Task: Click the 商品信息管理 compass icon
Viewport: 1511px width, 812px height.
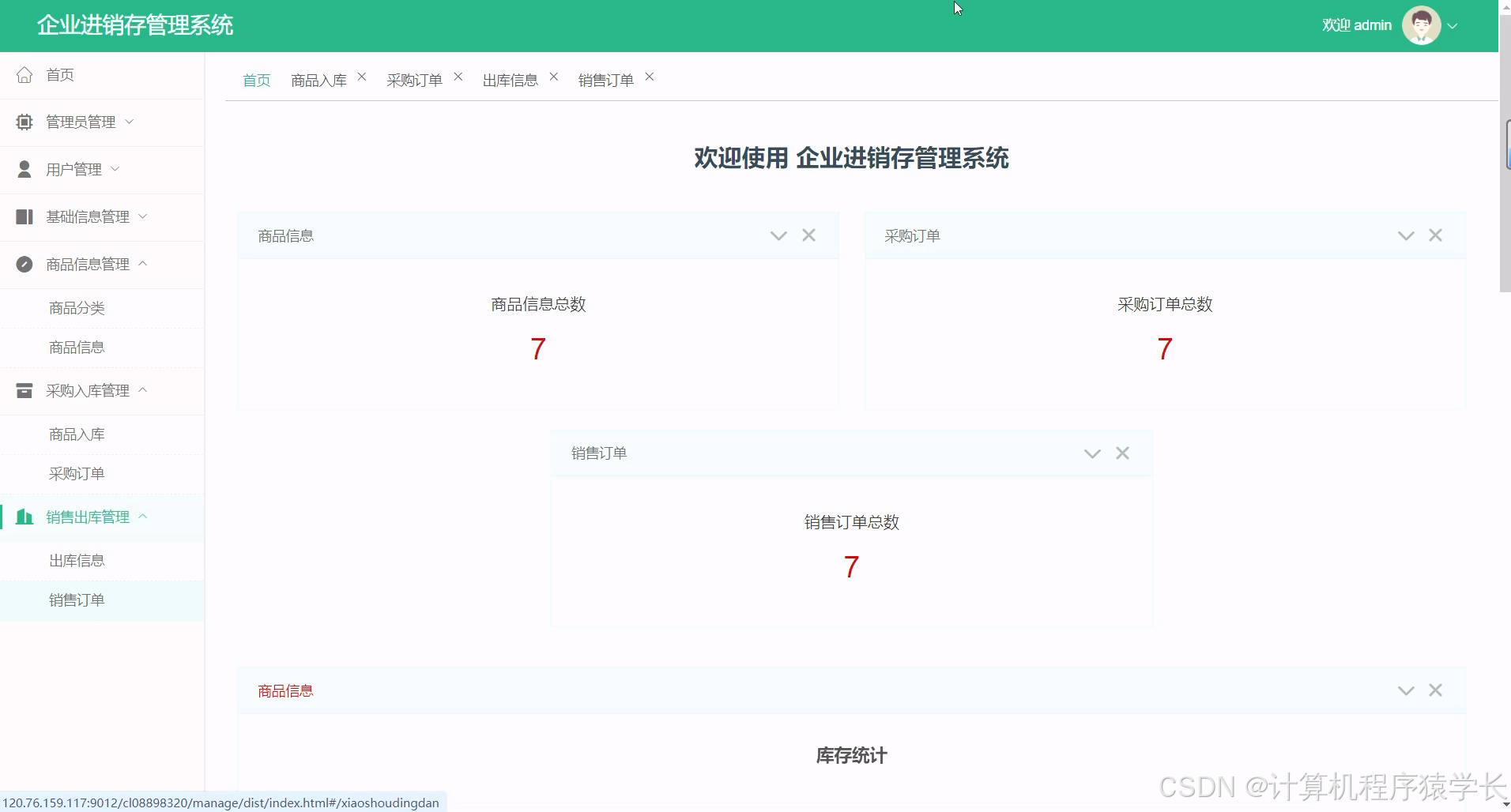Action: pyautogui.click(x=24, y=264)
